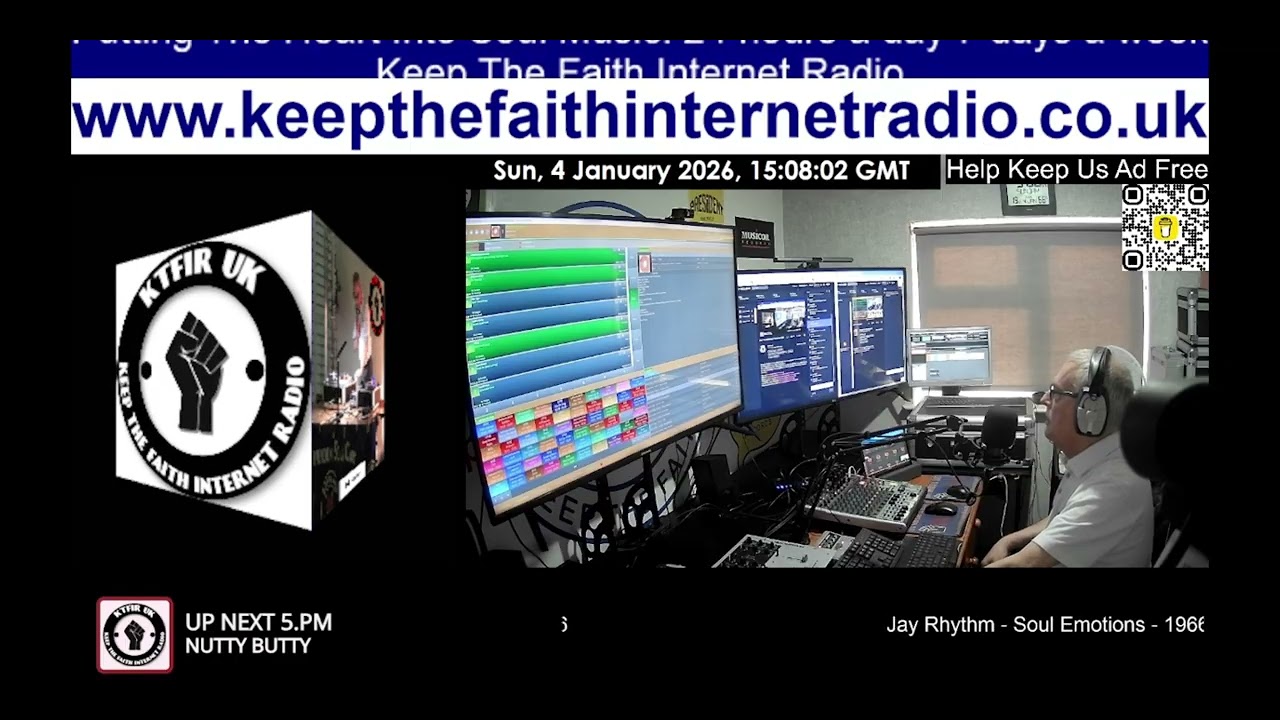Click the Help Keep Us Ad Free text
Image resolution: width=1280 pixels, height=720 pixels.
[x=1076, y=170]
